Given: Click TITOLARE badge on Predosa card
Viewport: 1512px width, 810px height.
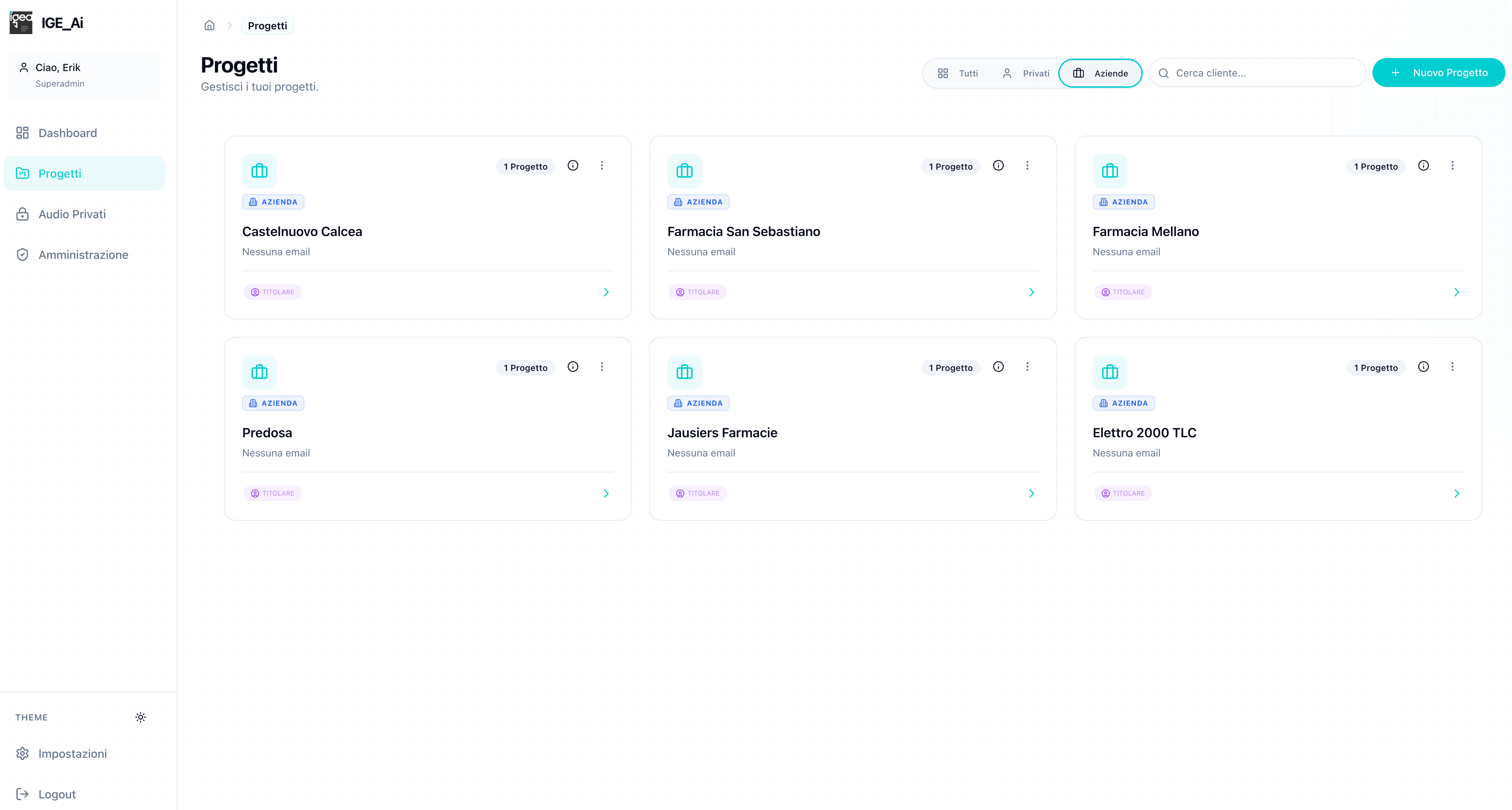Looking at the screenshot, I should pos(272,493).
